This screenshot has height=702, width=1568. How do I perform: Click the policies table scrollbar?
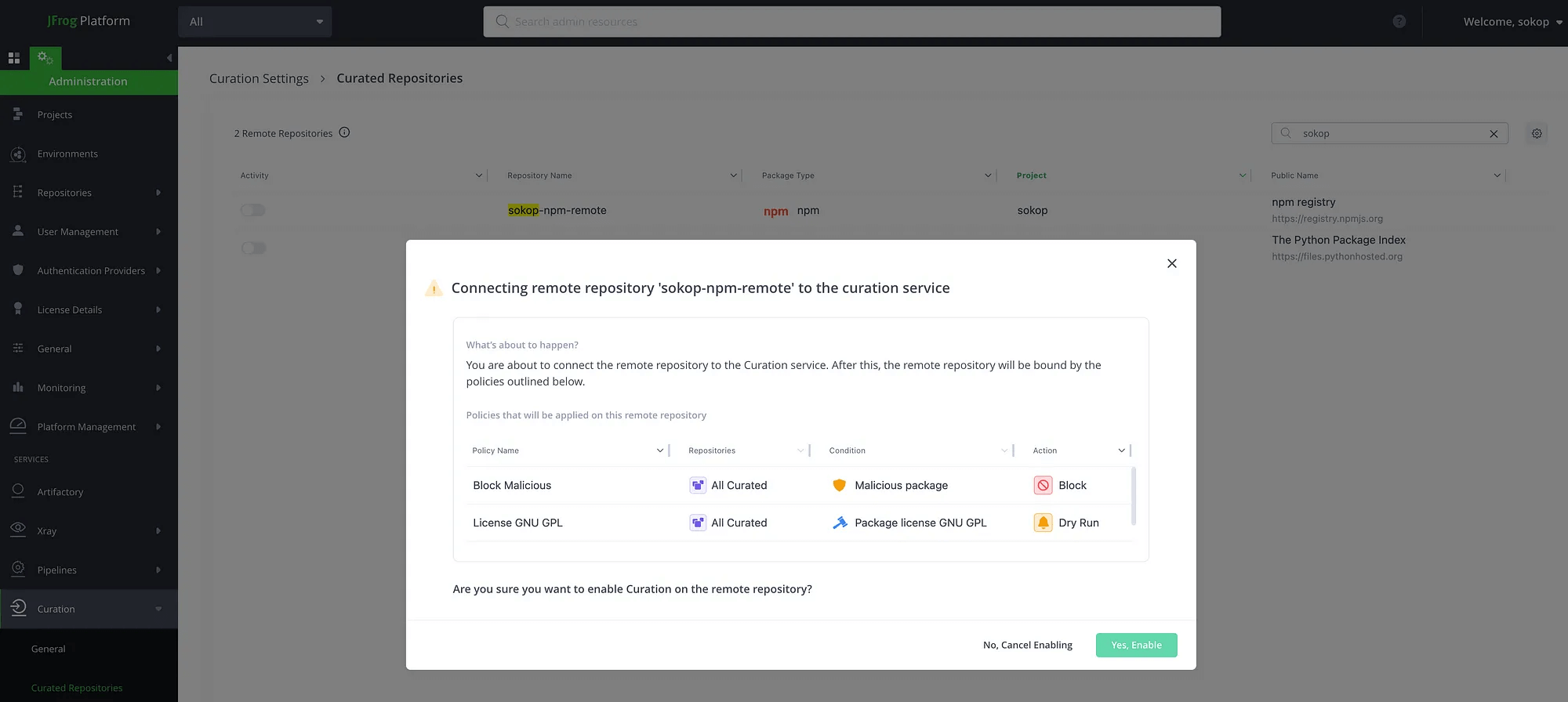pyautogui.click(x=1134, y=497)
